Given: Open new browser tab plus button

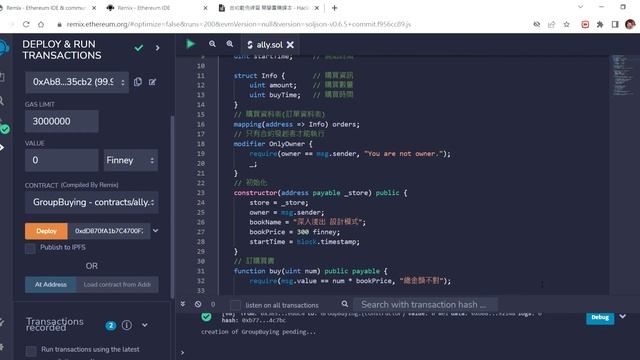Looking at the screenshot, I should (x=335, y=8).
